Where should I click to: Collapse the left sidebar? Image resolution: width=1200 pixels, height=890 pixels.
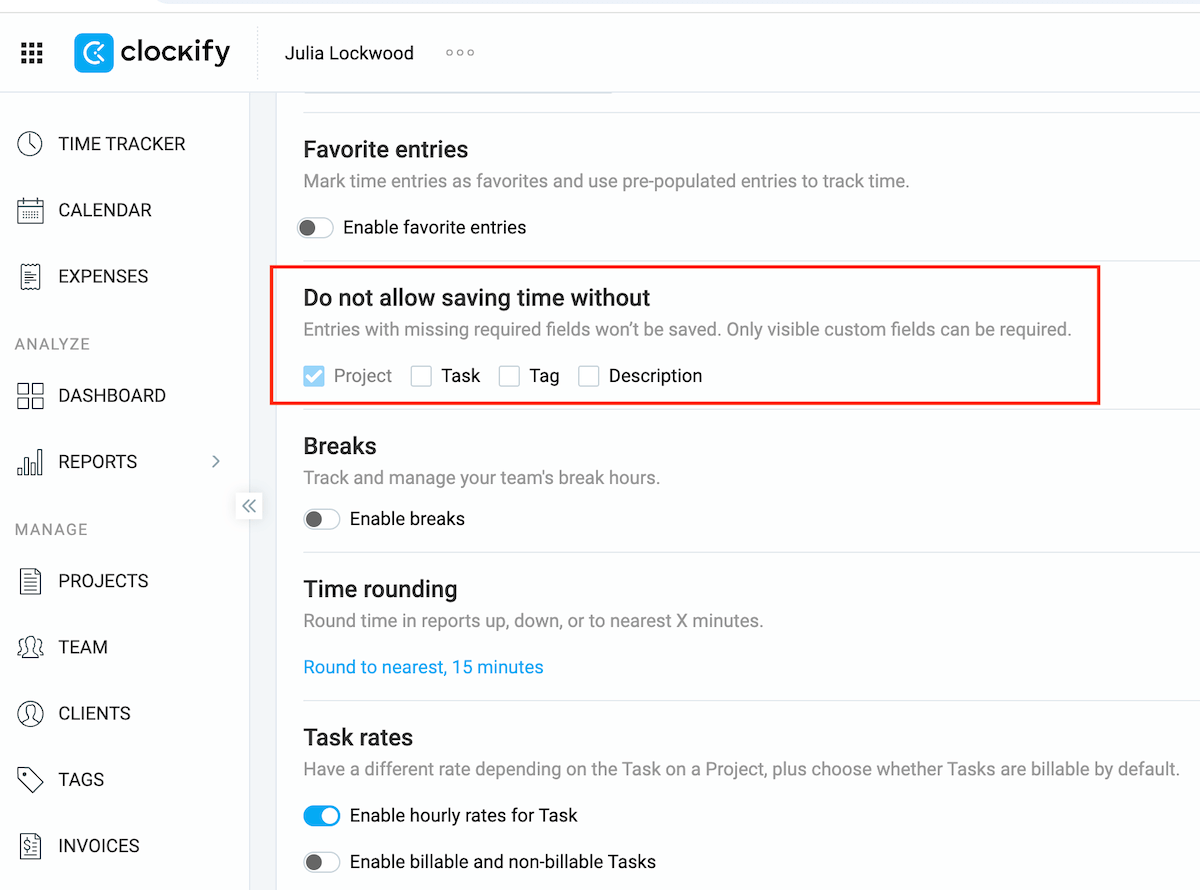point(249,506)
